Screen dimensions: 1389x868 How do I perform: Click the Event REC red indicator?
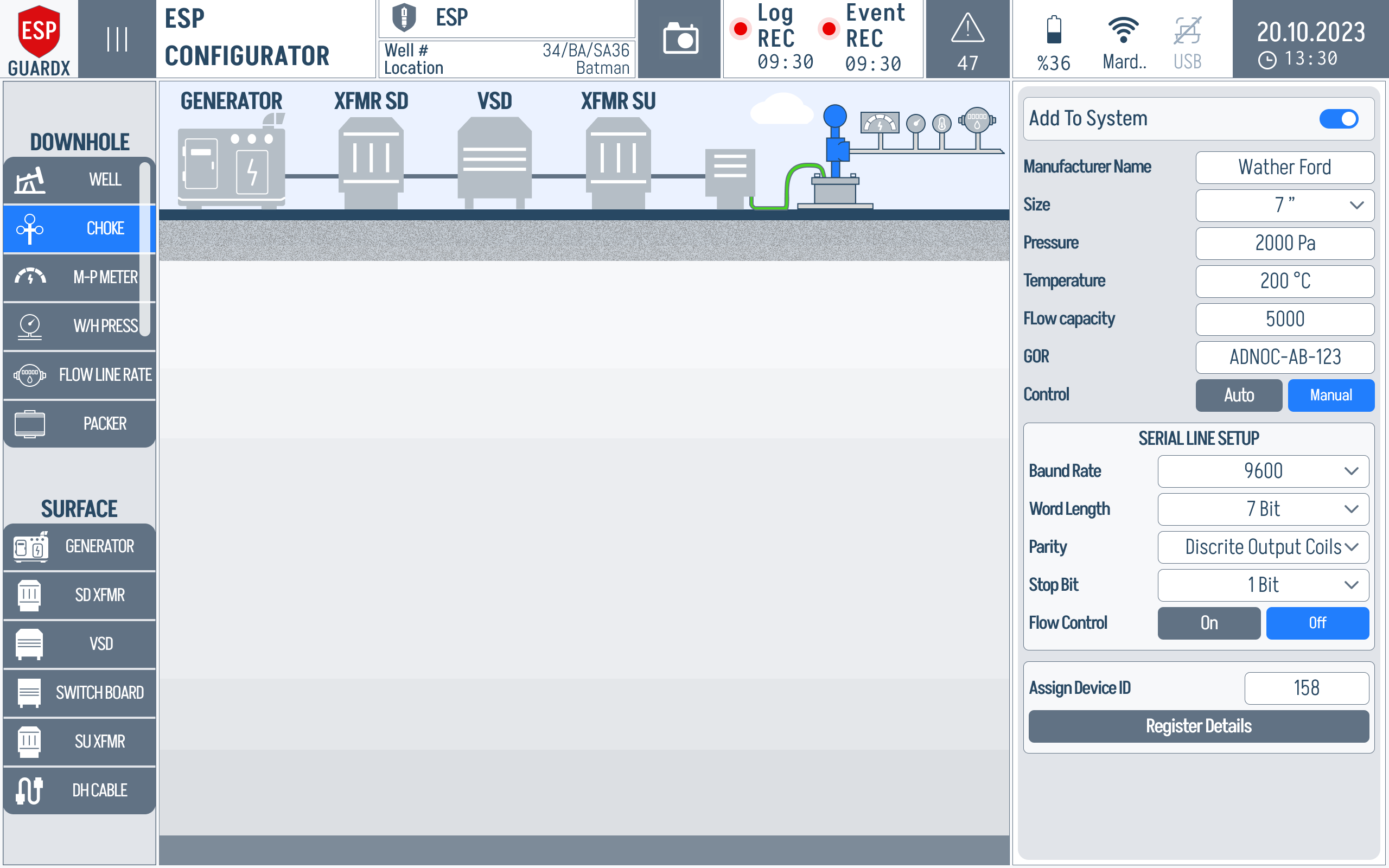[828, 28]
